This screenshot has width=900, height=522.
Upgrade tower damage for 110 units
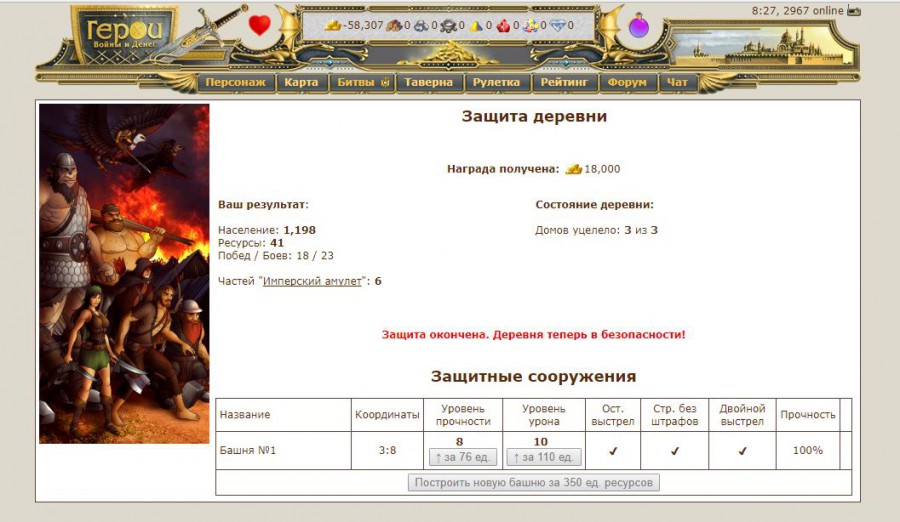[541, 457]
